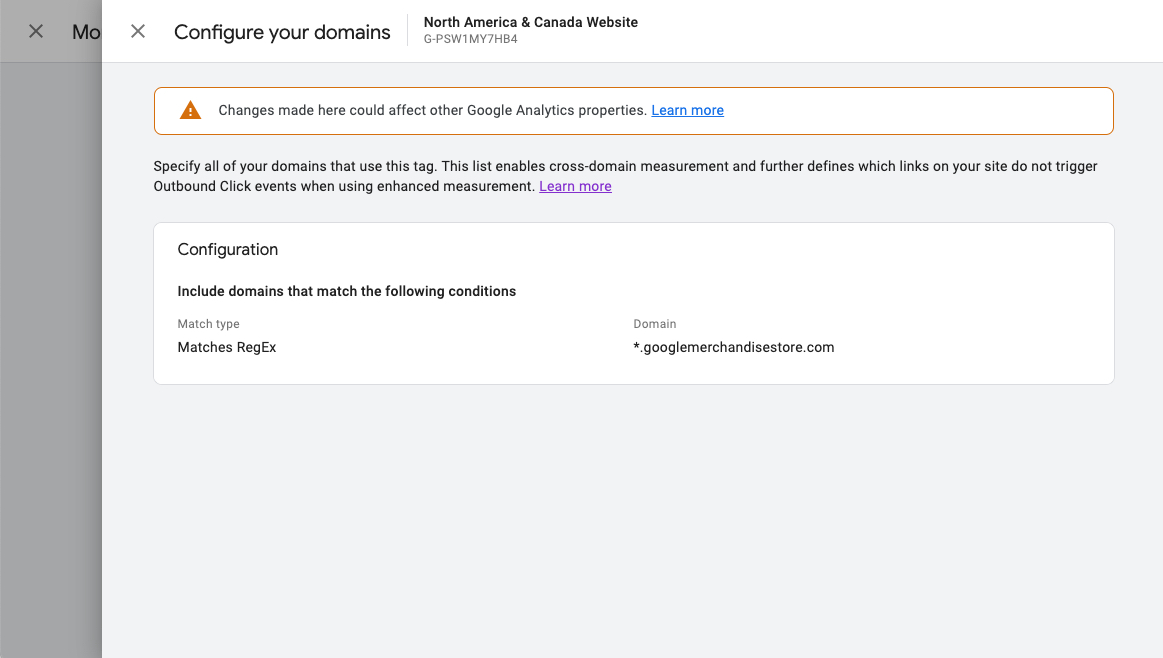Click the warning text about Analytics properties

[432, 110]
